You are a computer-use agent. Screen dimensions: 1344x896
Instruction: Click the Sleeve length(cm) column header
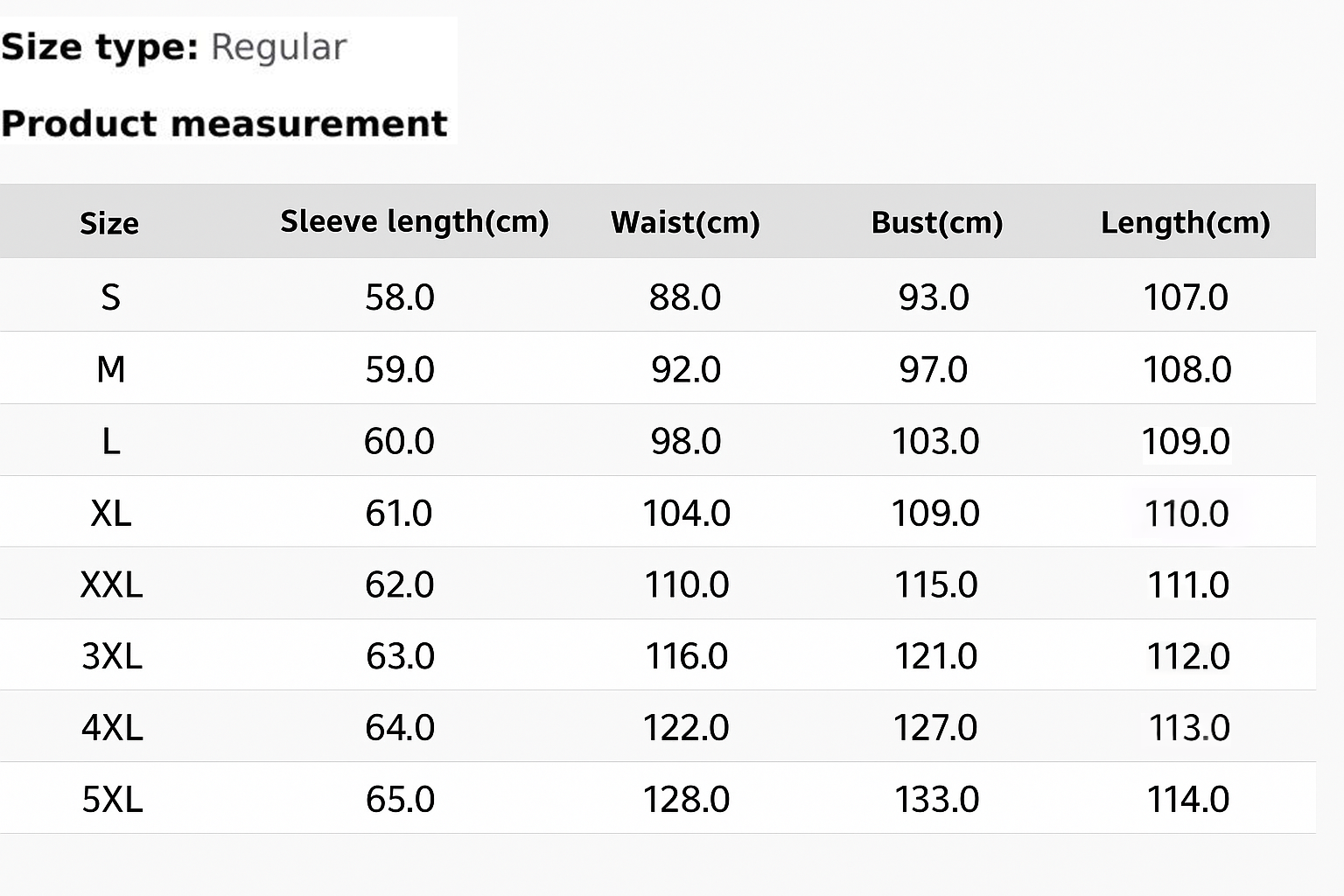click(414, 222)
